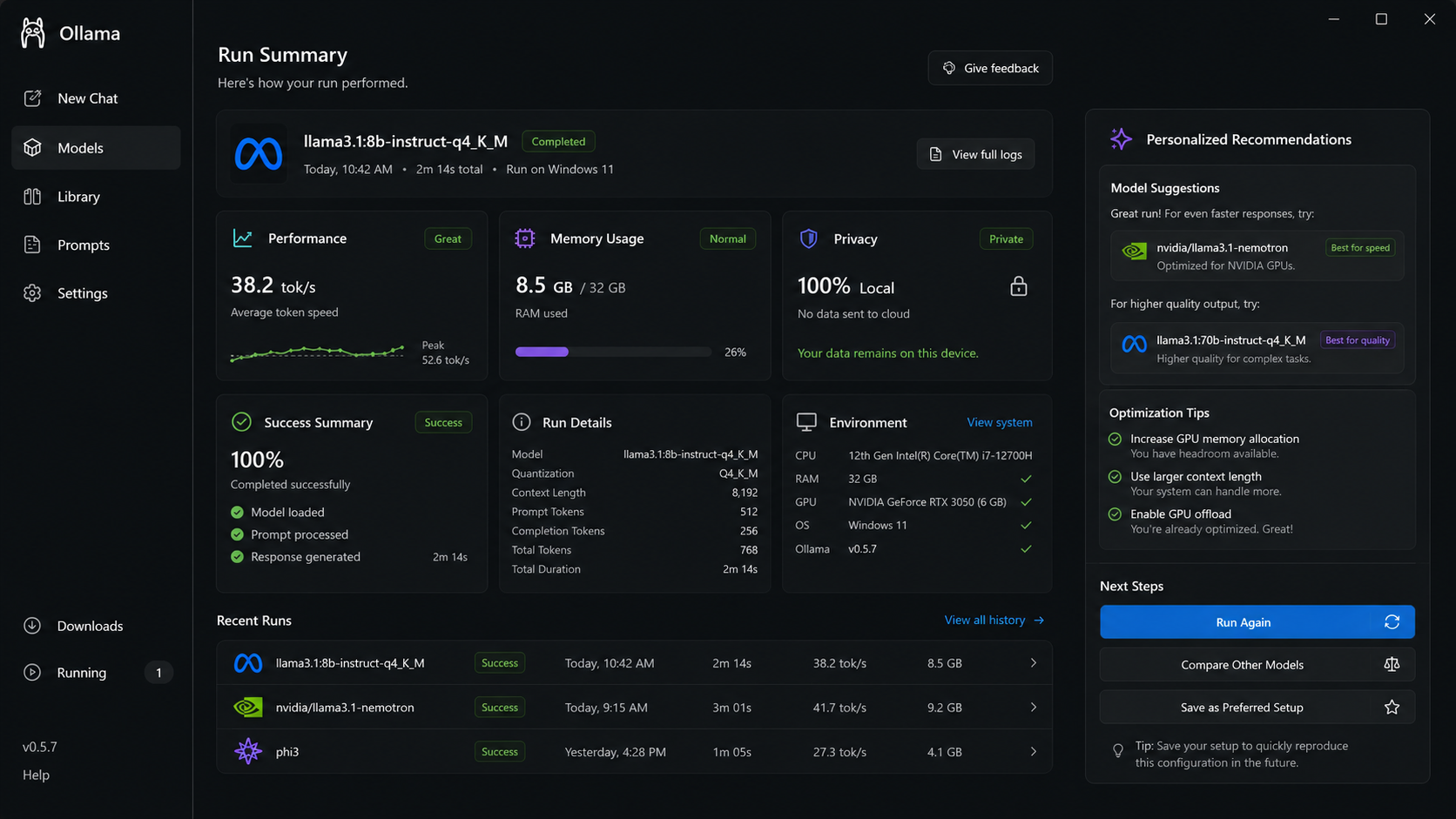Click the Give feedback button
The image size is (1456, 819).
pyautogui.click(x=990, y=68)
